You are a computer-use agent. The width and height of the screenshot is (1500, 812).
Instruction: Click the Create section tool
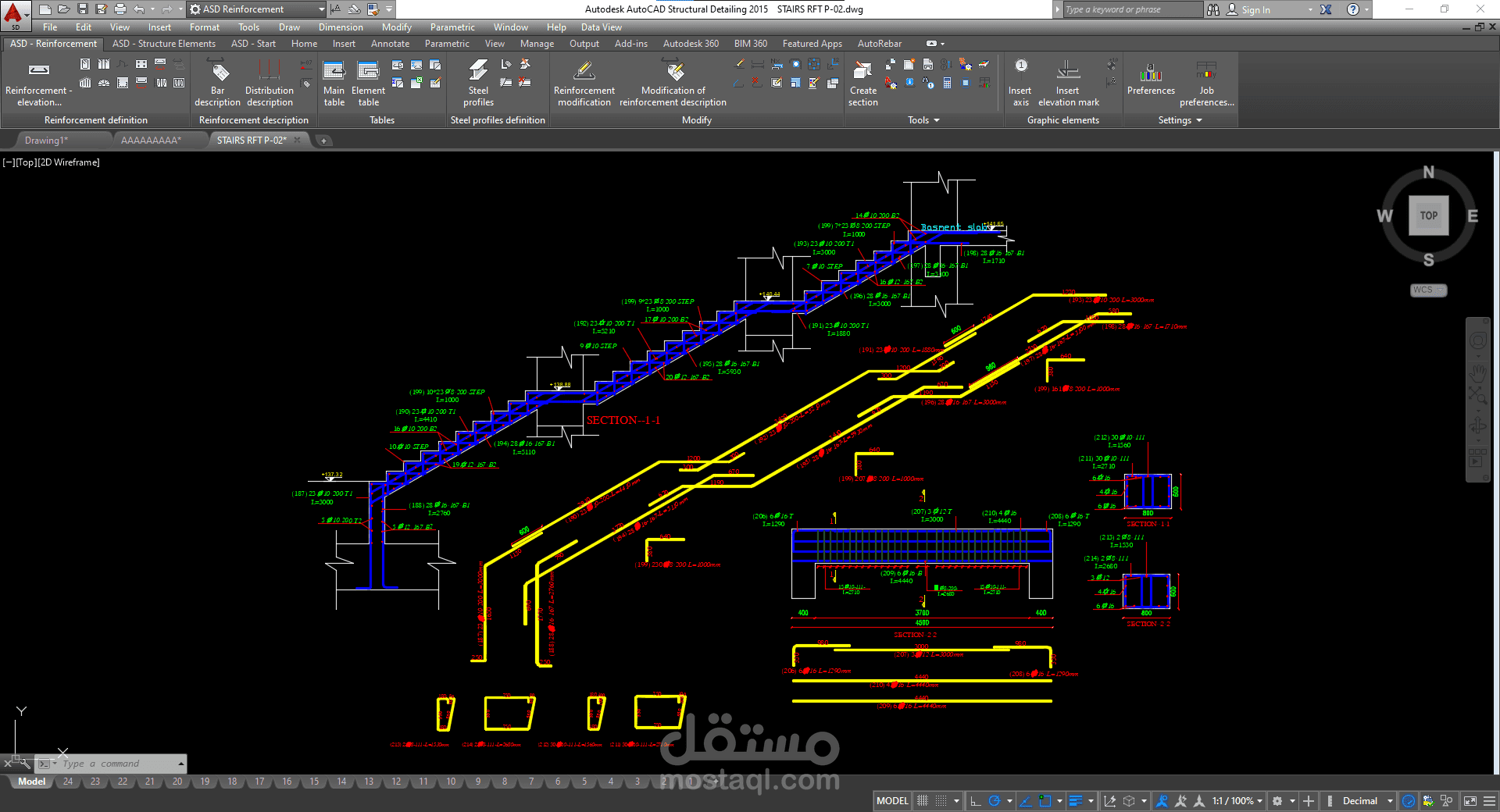[x=863, y=83]
